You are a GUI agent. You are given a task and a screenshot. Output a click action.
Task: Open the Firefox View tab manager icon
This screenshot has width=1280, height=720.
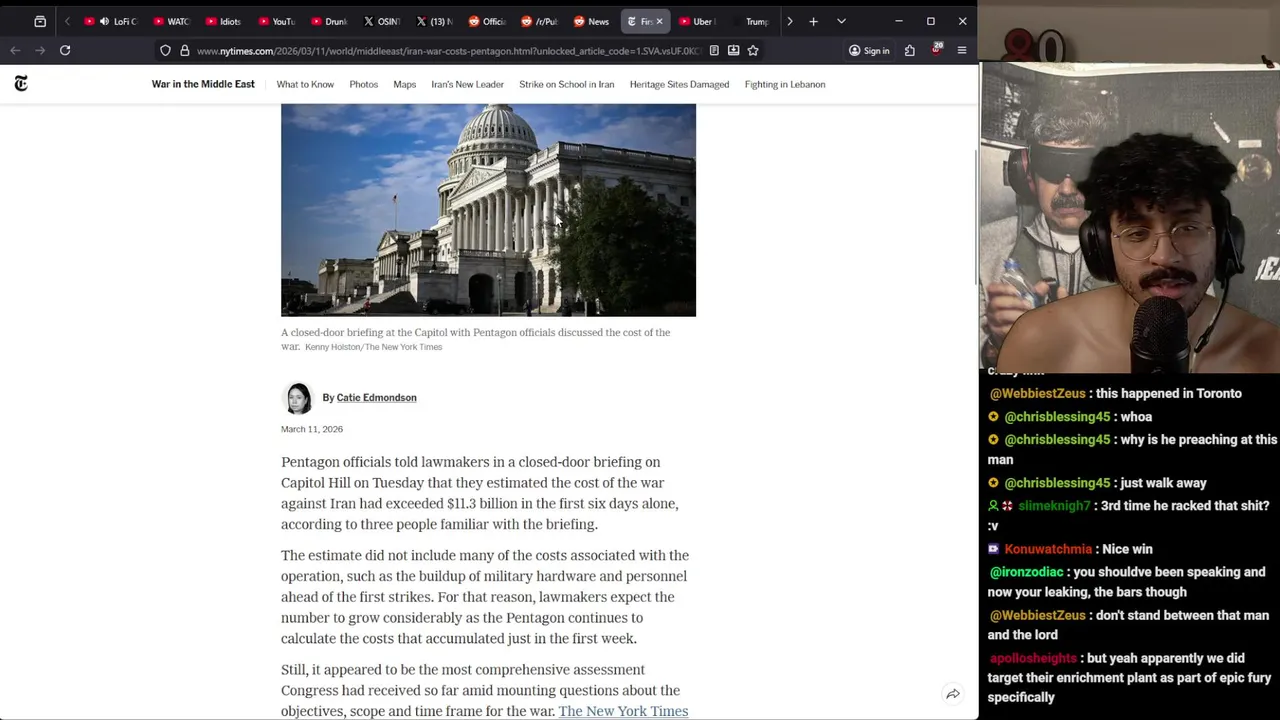point(40,21)
